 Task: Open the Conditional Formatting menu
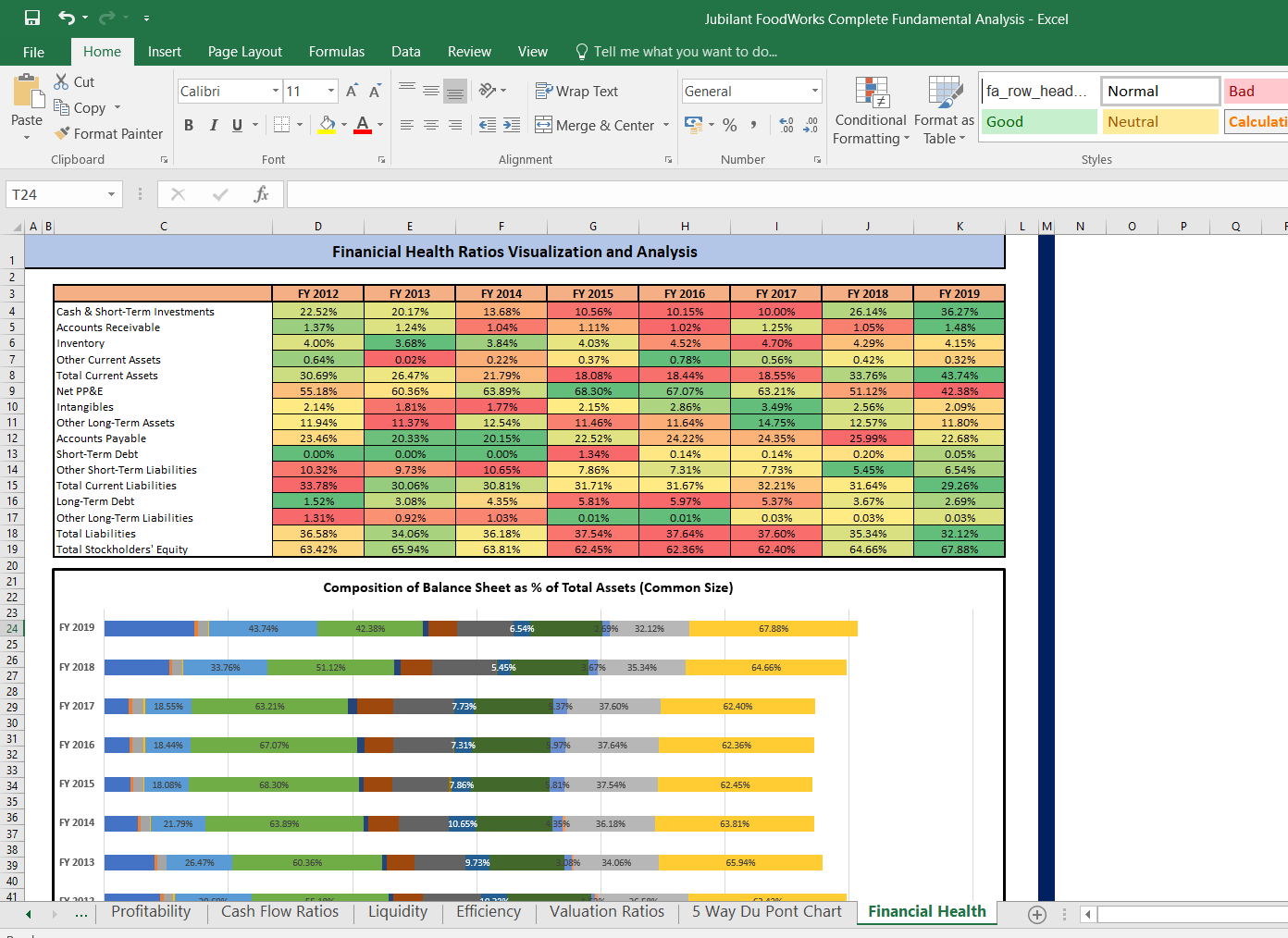click(870, 111)
